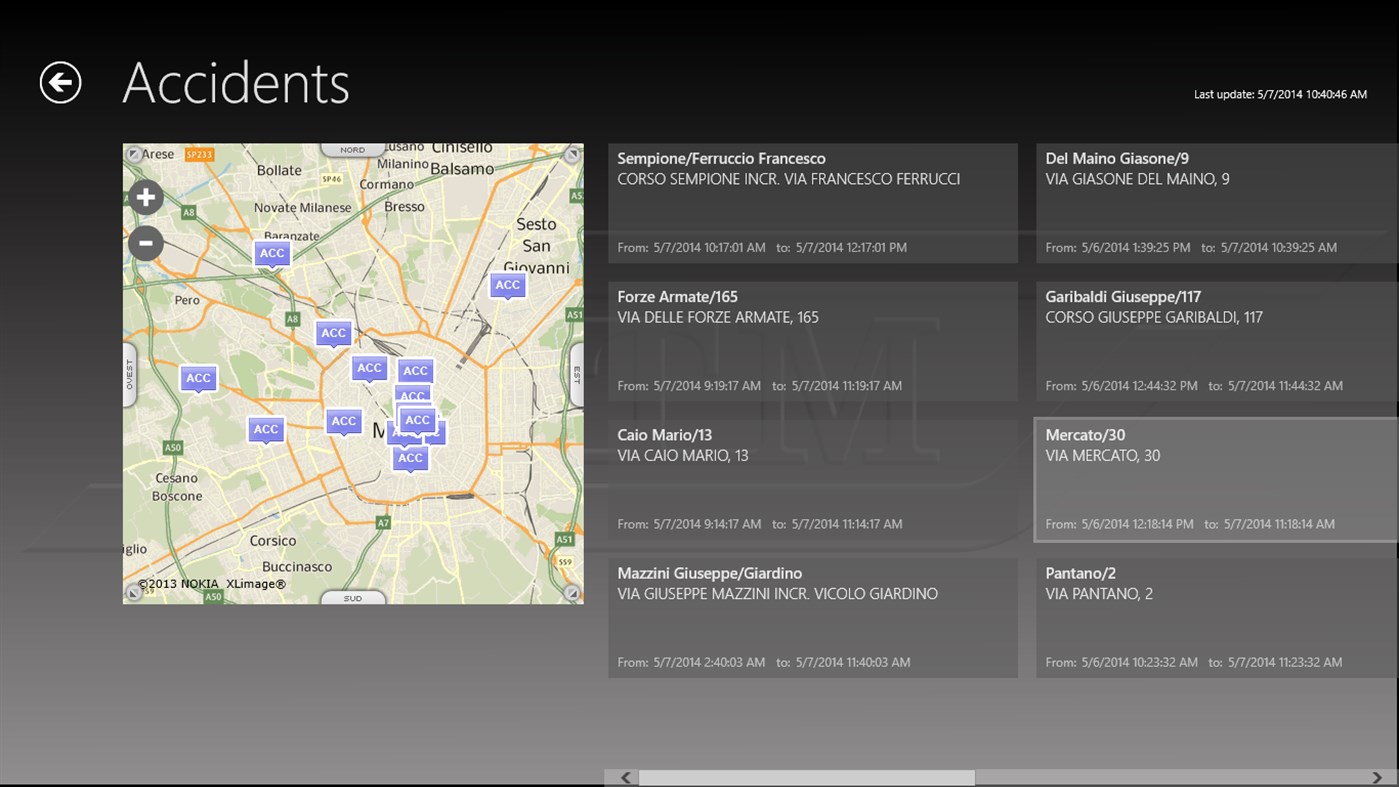Open the Garibaldi Giuseppe/117 accident details
The image size is (1399, 787).
tap(1214, 338)
